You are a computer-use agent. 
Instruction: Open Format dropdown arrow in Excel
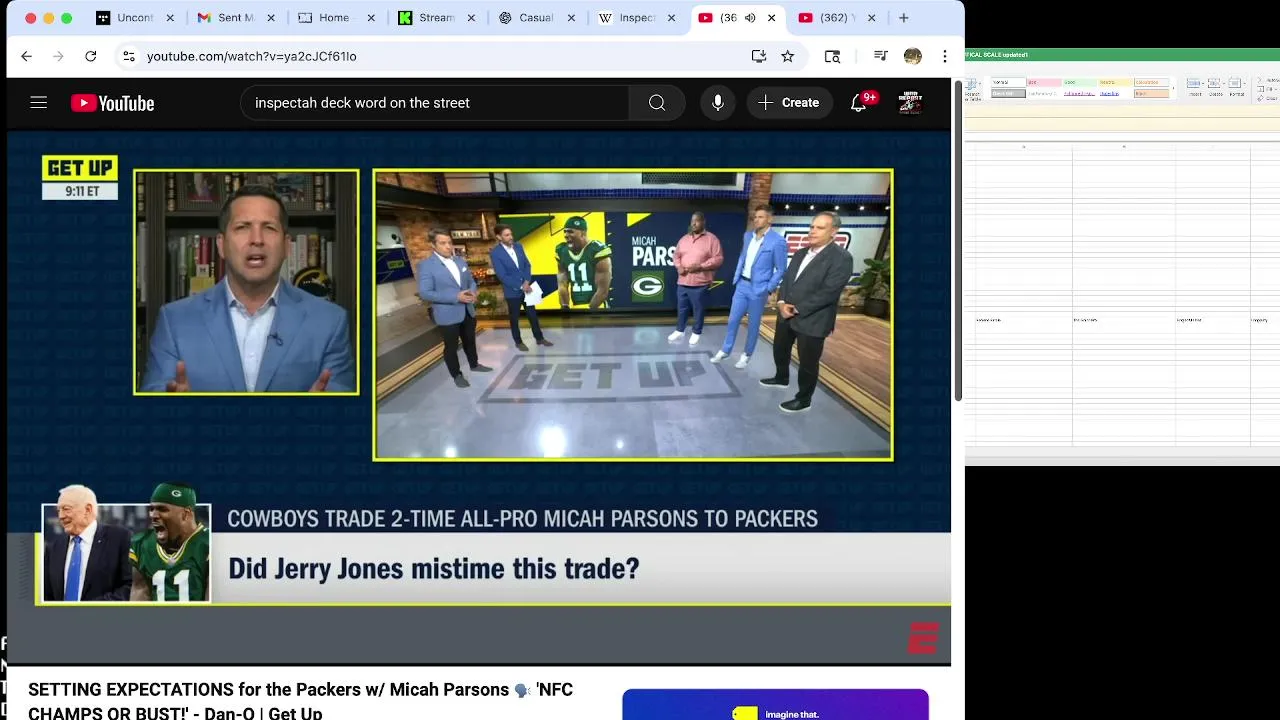[1245, 83]
